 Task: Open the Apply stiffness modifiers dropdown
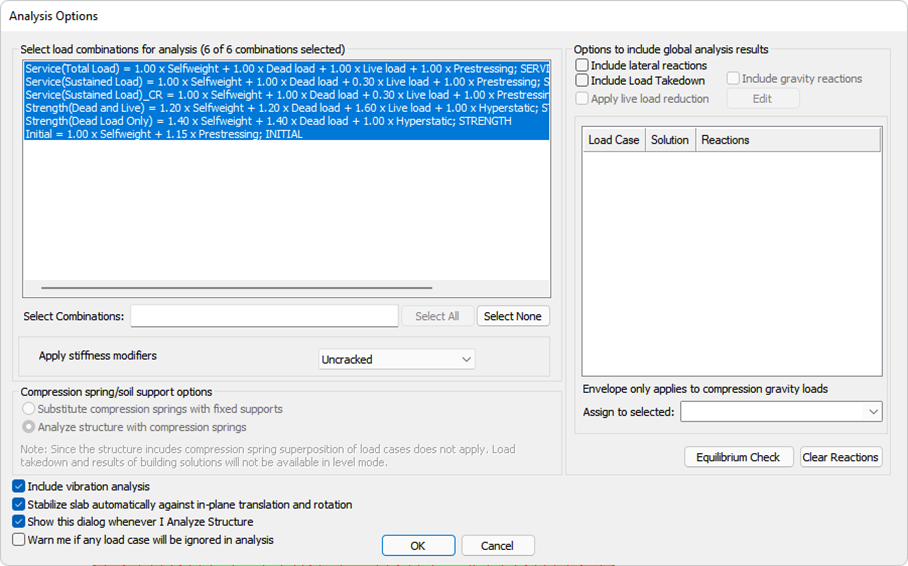pos(397,359)
